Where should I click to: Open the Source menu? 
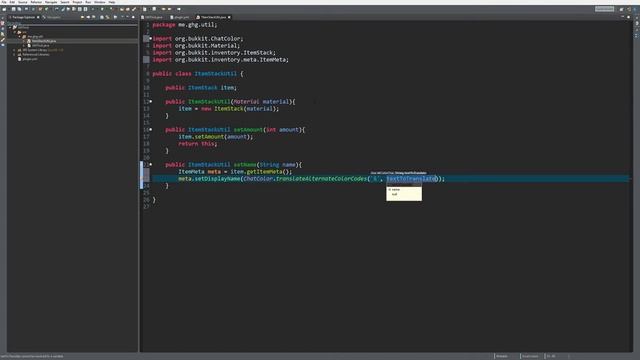pyautogui.click(x=22, y=2)
